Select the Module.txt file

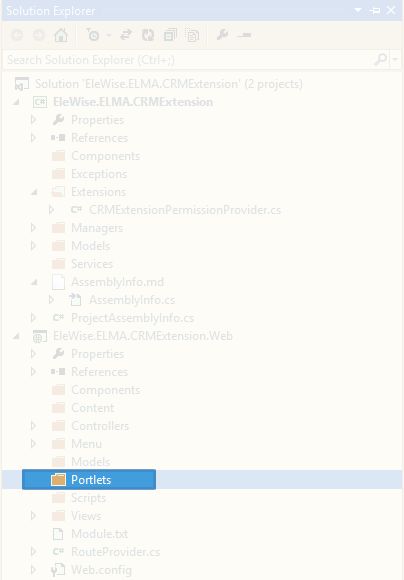[100, 534]
